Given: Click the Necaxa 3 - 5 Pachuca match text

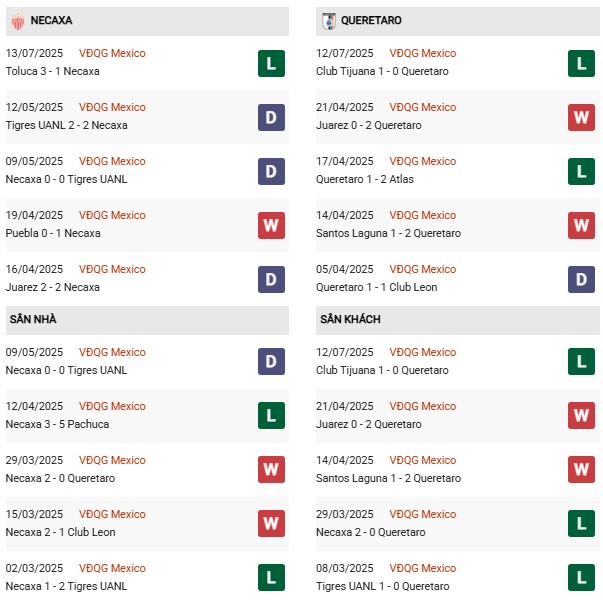Looking at the screenshot, I should click(x=57, y=424).
